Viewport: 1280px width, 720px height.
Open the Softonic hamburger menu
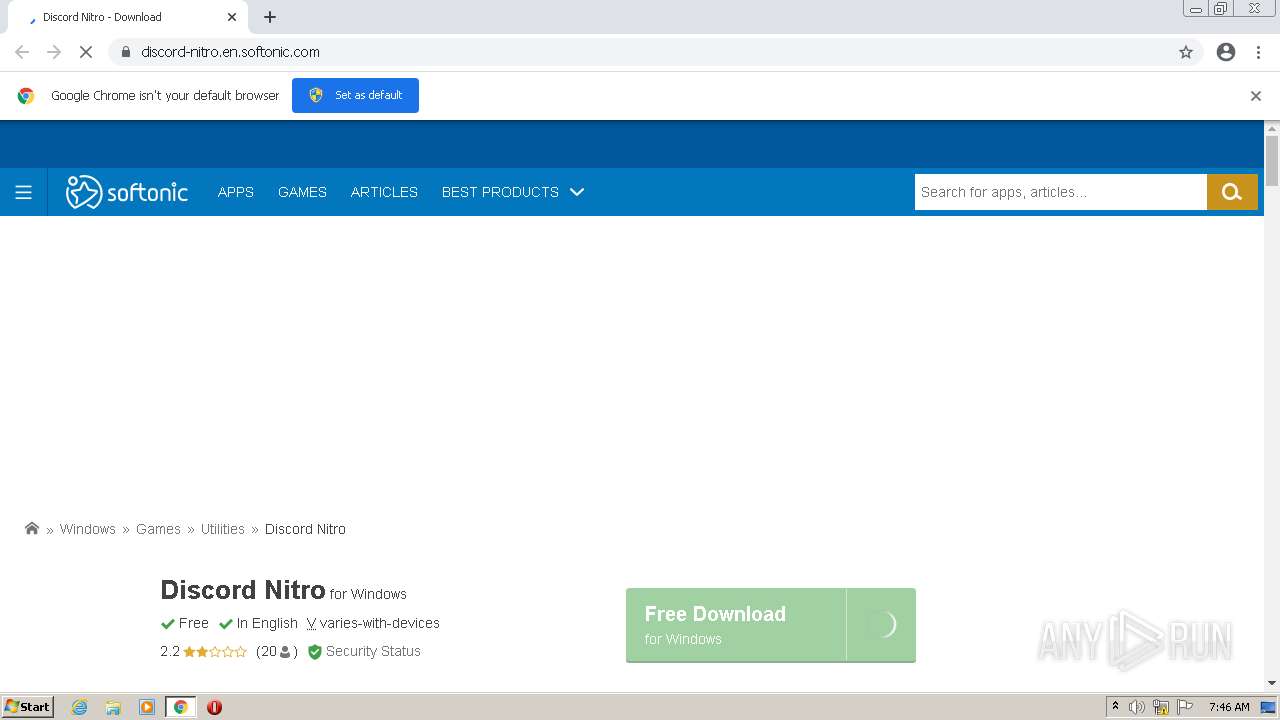click(23, 192)
